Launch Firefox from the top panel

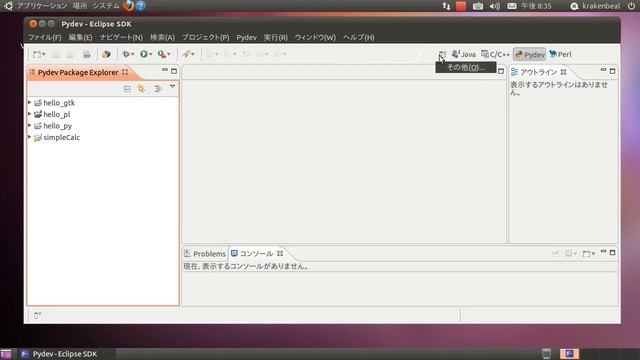point(128,6)
